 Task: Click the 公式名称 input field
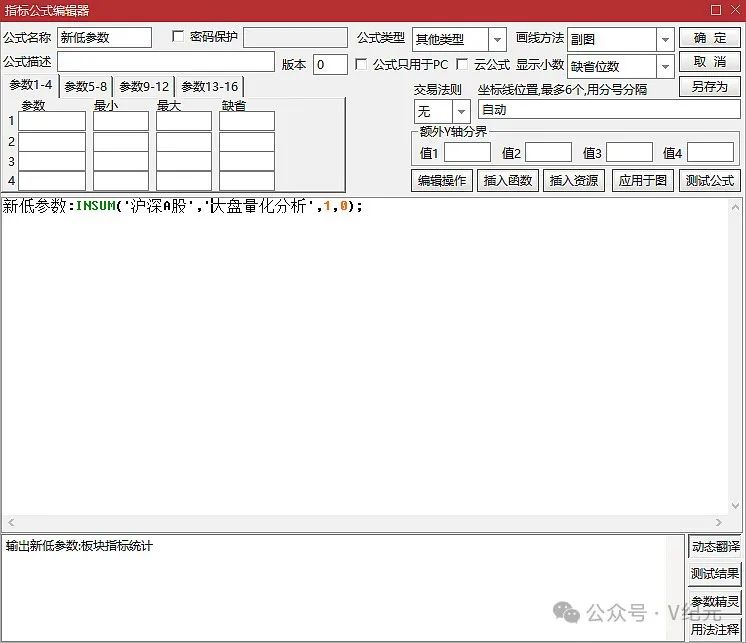pyautogui.click(x=104, y=38)
